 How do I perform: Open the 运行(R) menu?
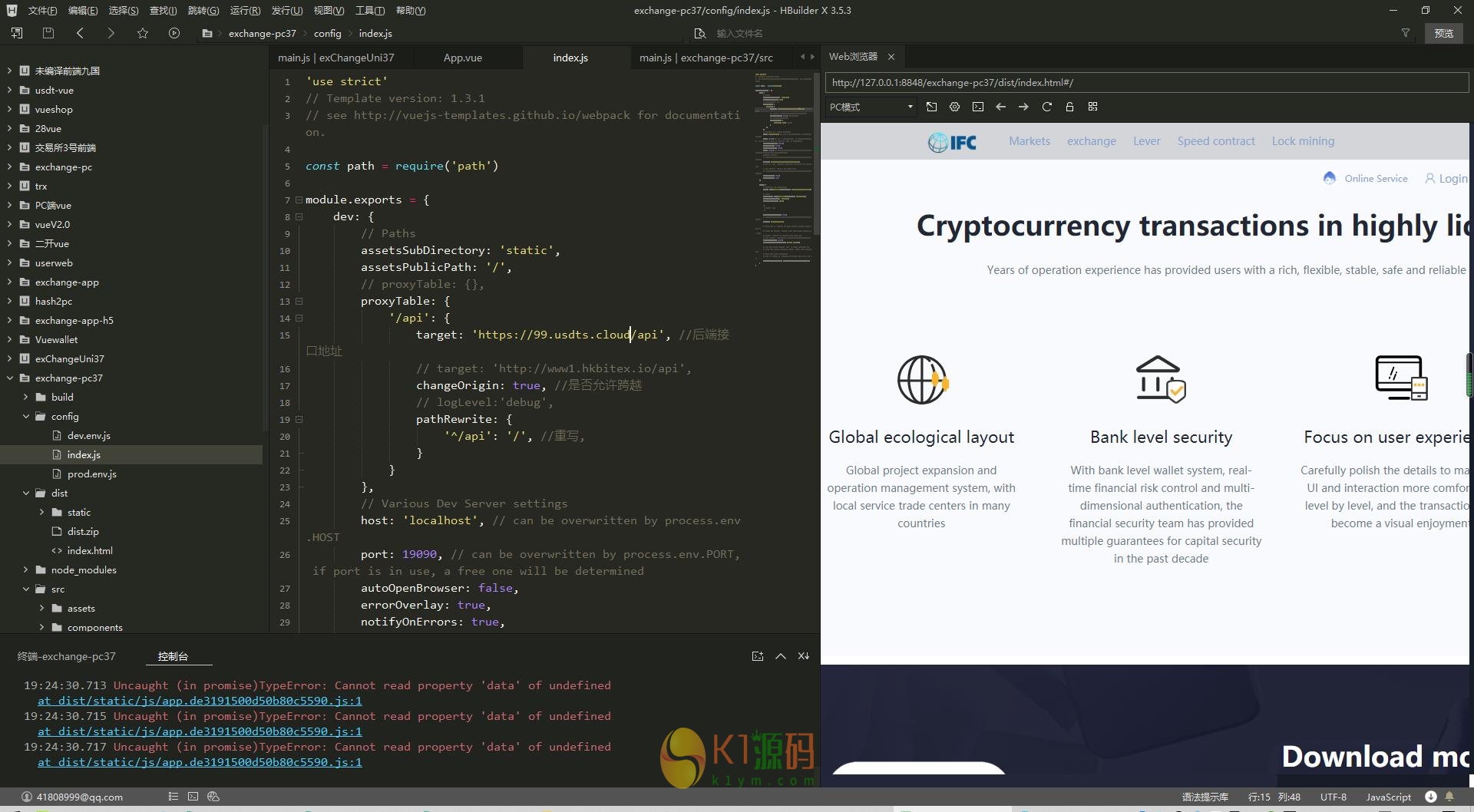point(245,10)
